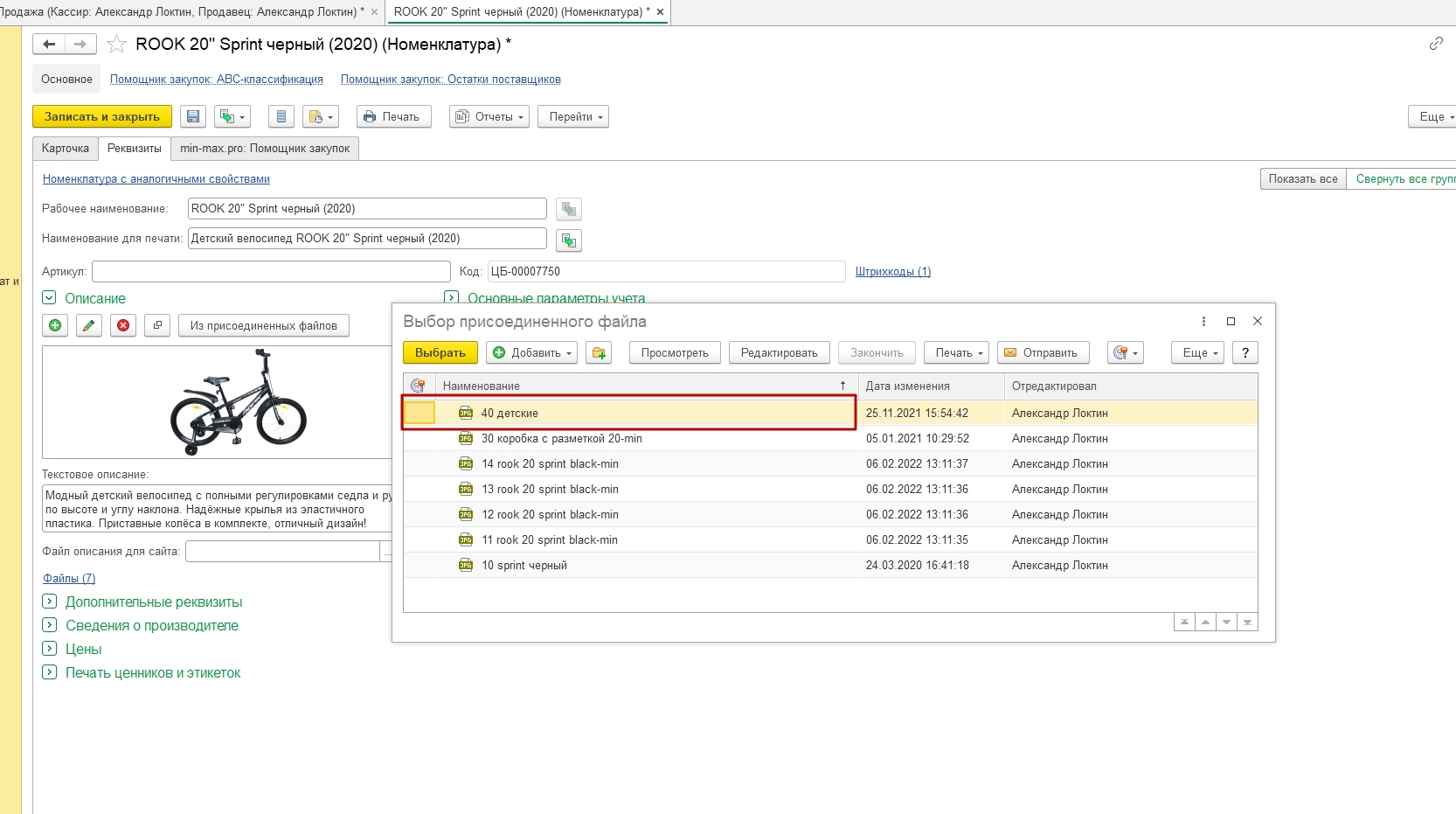
Task: Open min-max.pro: Помощник закупок tab
Action: click(x=265, y=149)
